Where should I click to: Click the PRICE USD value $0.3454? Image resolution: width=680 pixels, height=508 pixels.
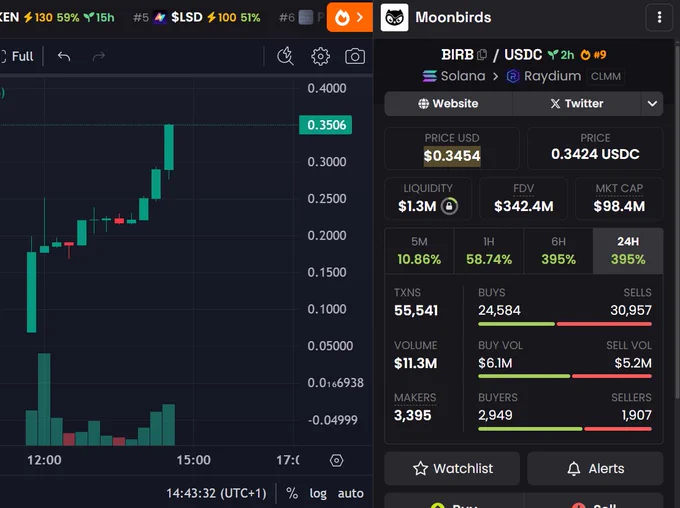pos(452,156)
